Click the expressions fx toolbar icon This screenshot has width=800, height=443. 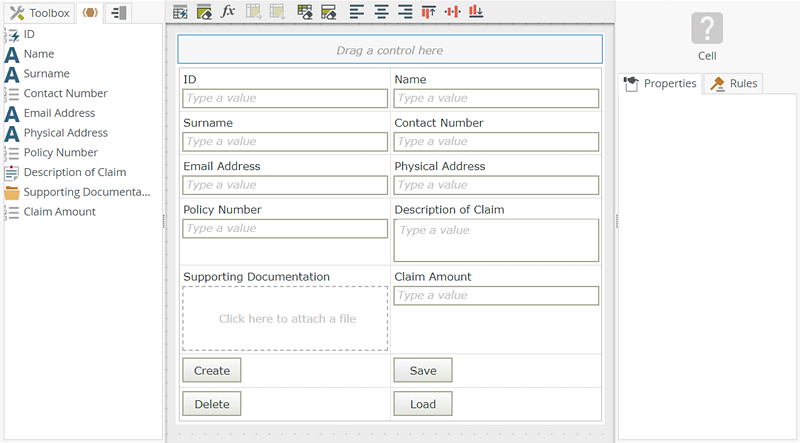click(x=228, y=12)
